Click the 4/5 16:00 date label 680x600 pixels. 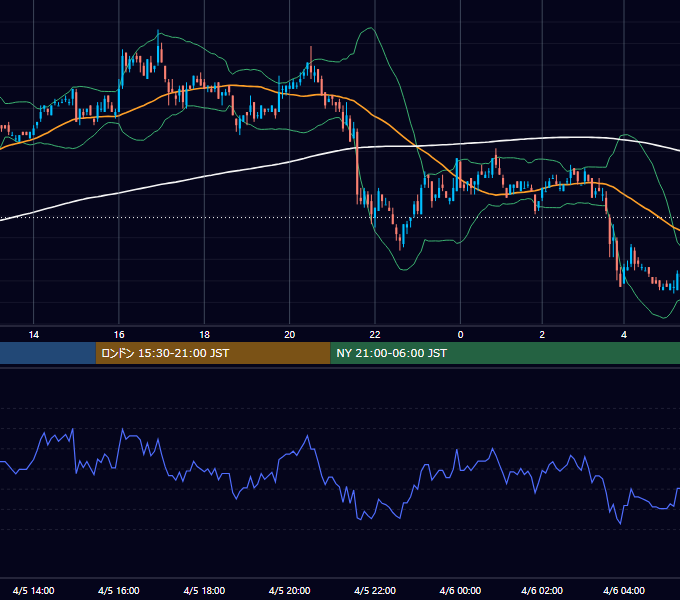[x=119, y=590]
